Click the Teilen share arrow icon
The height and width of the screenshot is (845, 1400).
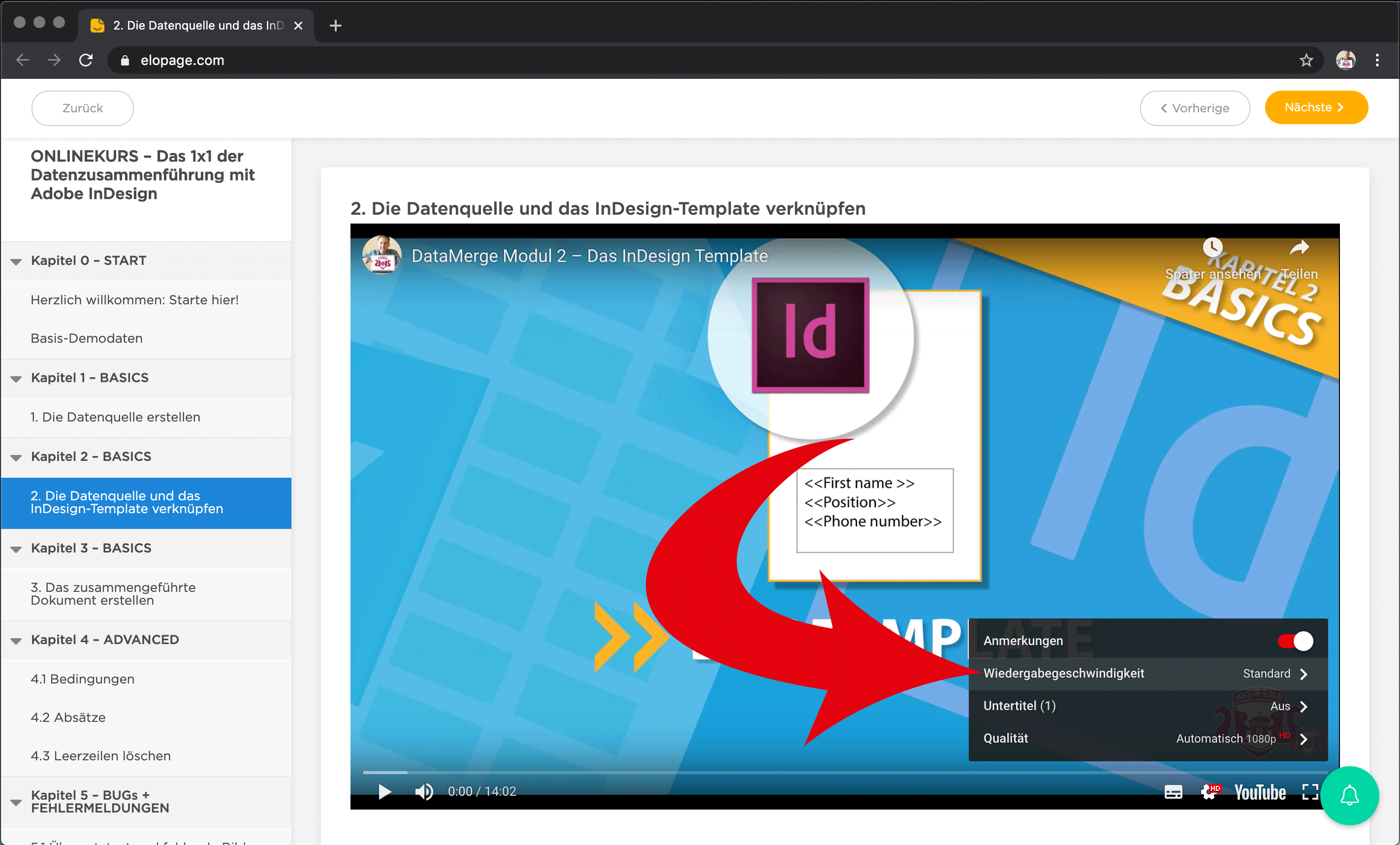tap(1300, 248)
